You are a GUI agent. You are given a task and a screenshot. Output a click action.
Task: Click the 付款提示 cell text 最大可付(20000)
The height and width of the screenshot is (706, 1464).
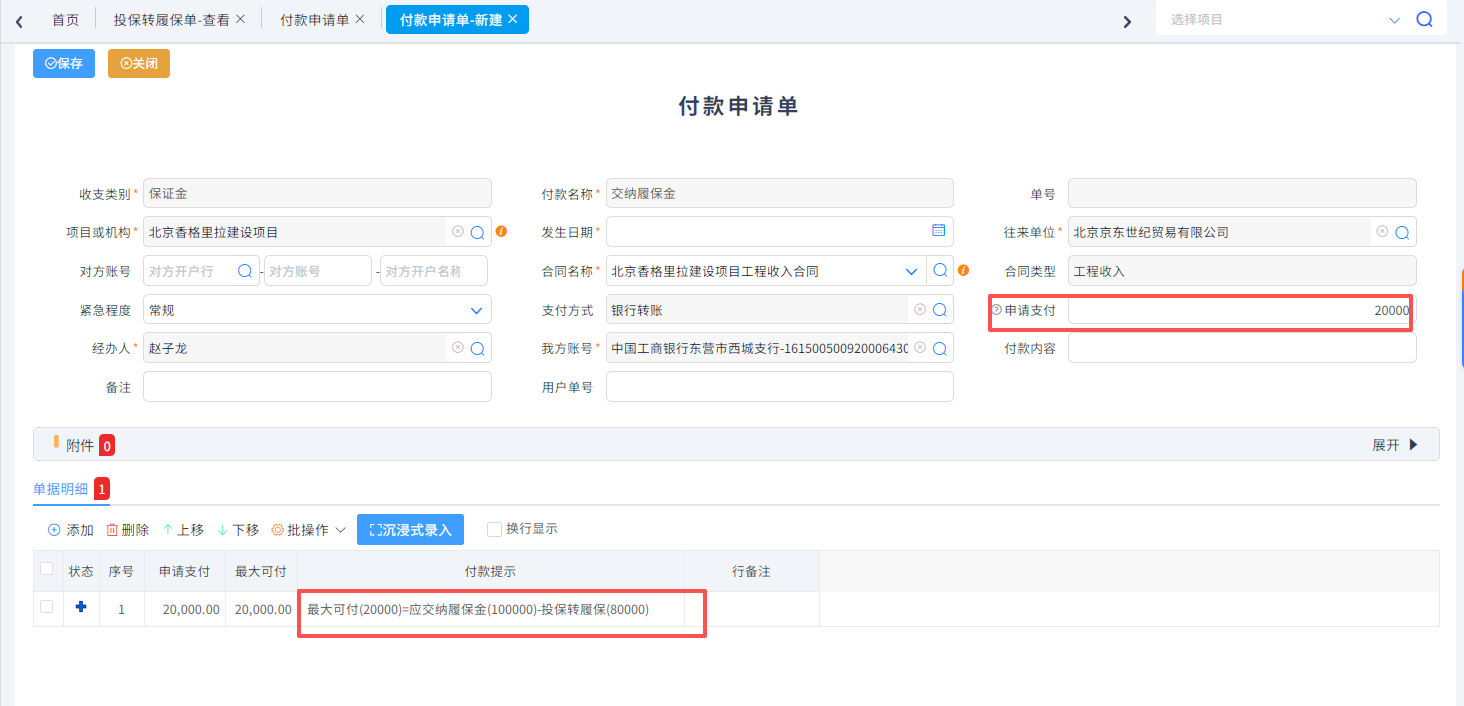point(478,609)
